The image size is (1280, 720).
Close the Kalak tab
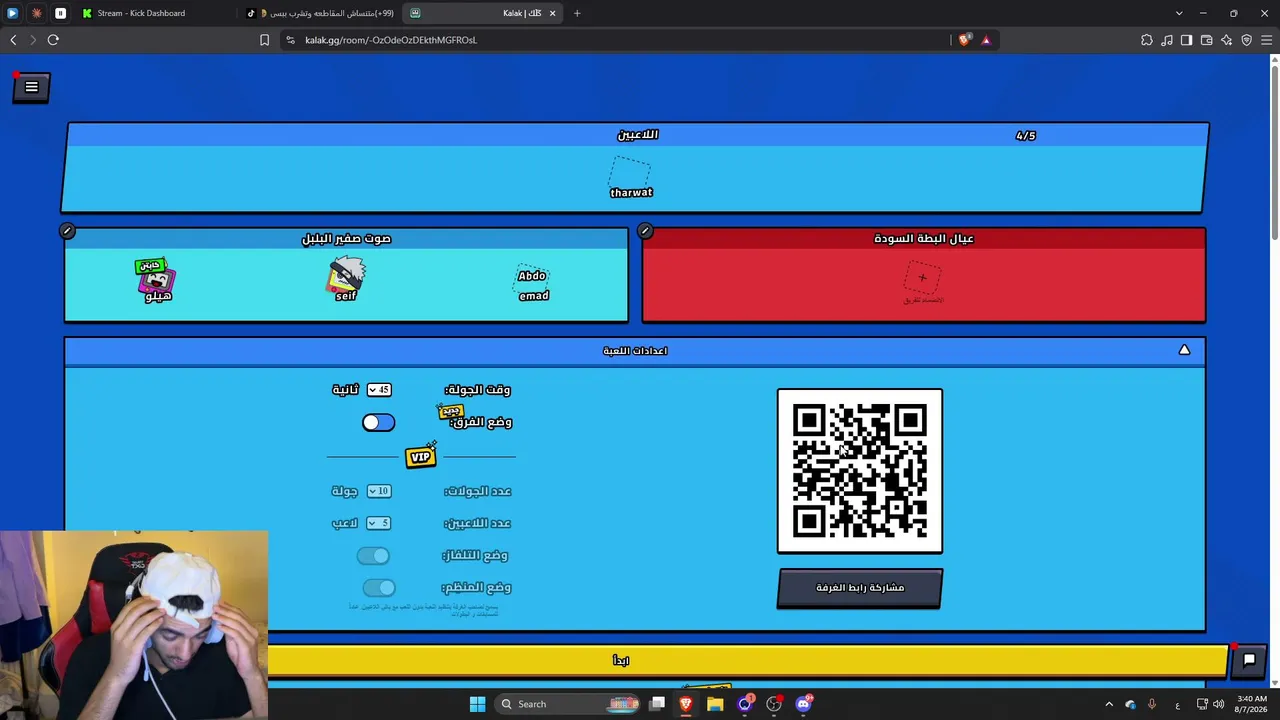(552, 13)
